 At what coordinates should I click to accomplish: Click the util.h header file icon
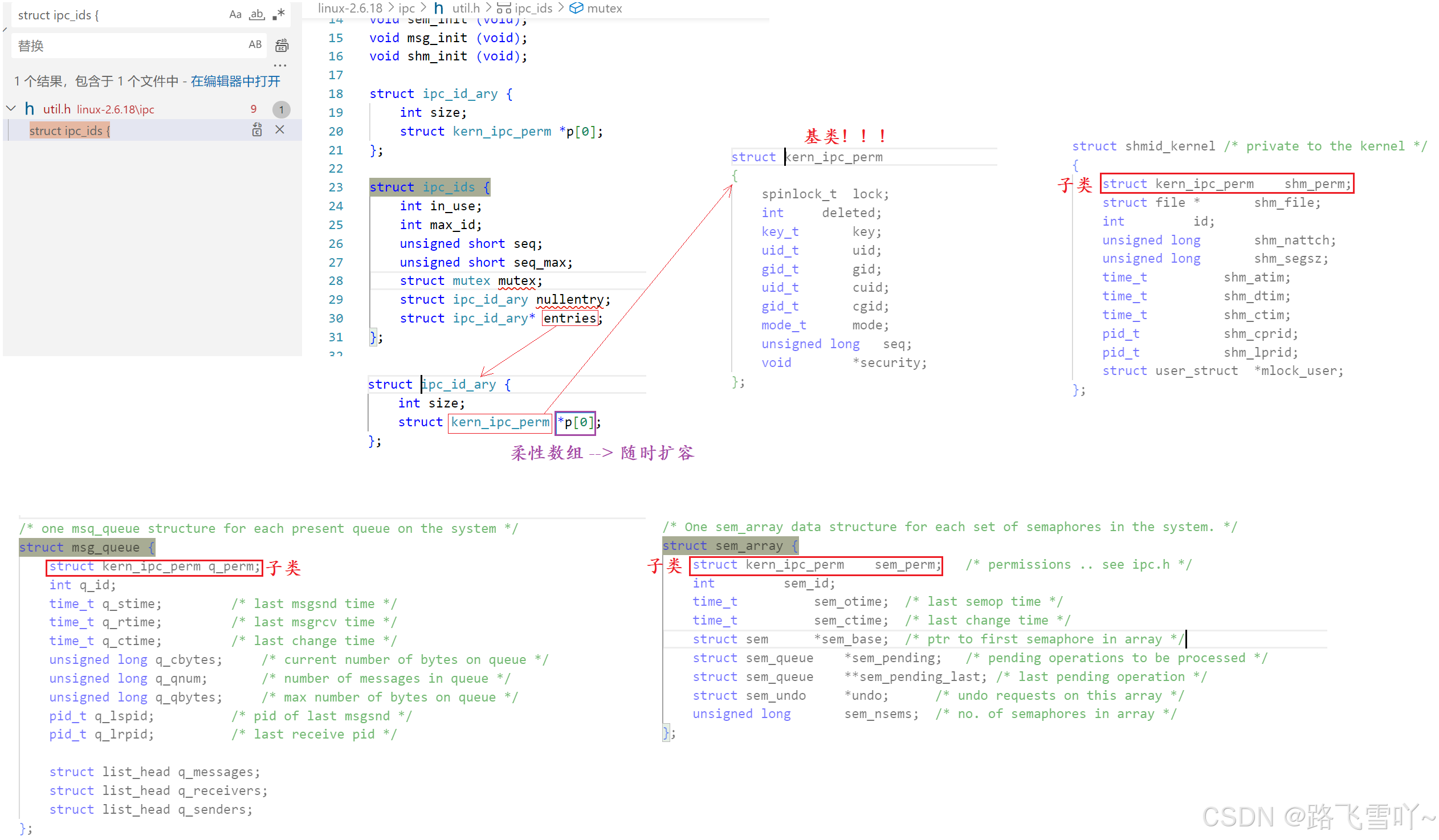click(30, 108)
